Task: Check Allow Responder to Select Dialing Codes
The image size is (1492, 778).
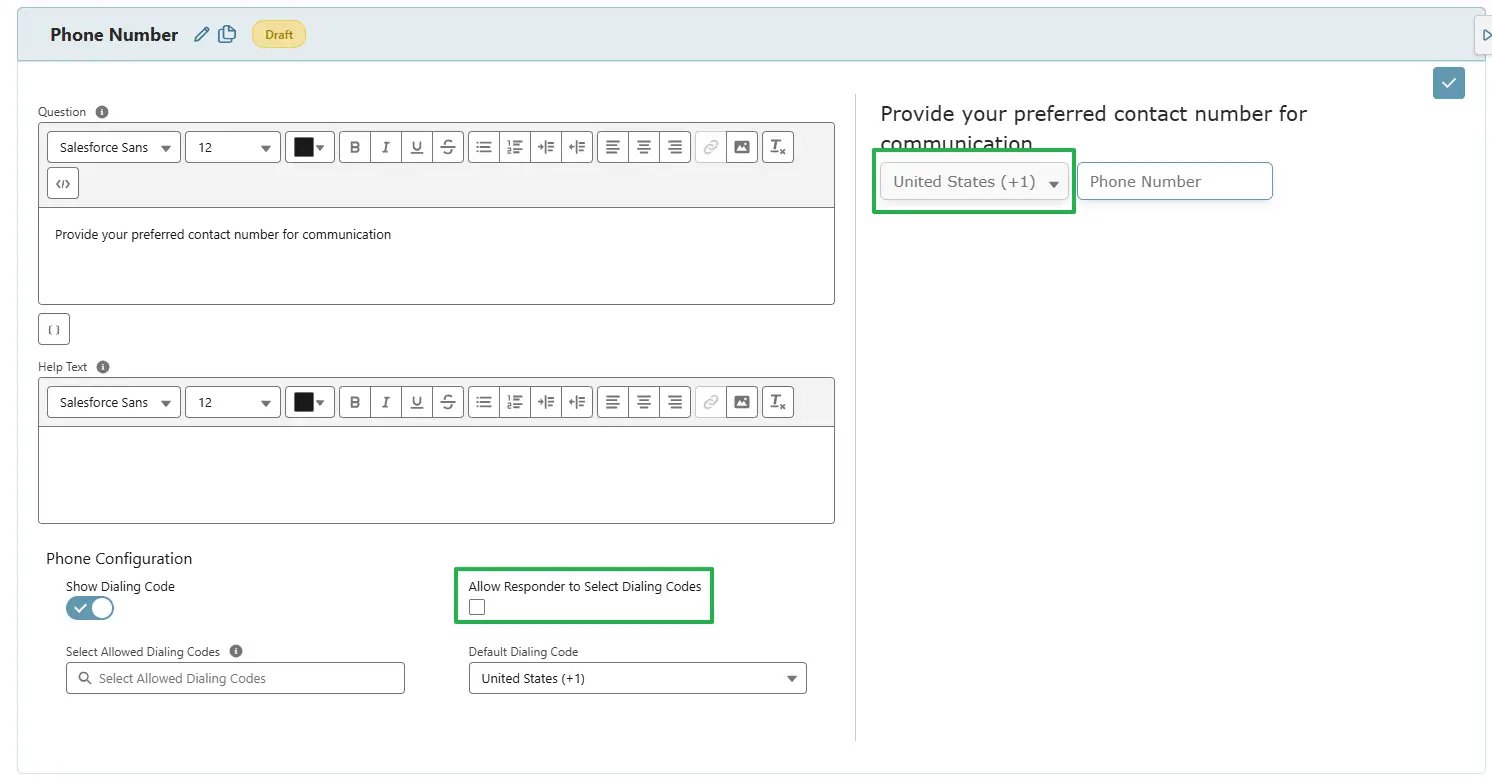Action: (x=477, y=607)
